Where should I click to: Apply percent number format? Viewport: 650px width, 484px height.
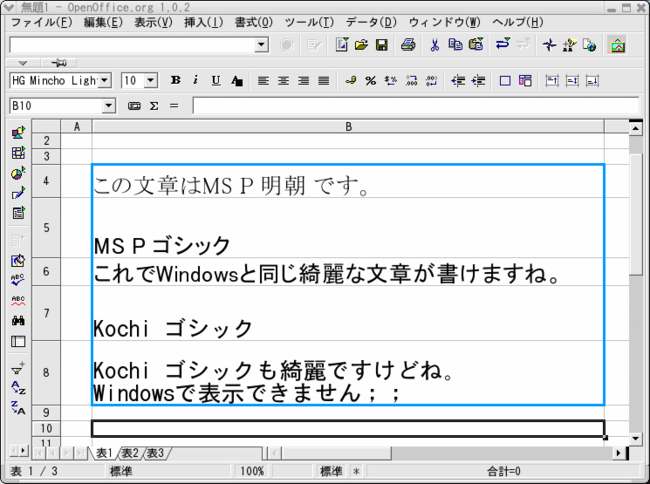tap(371, 81)
